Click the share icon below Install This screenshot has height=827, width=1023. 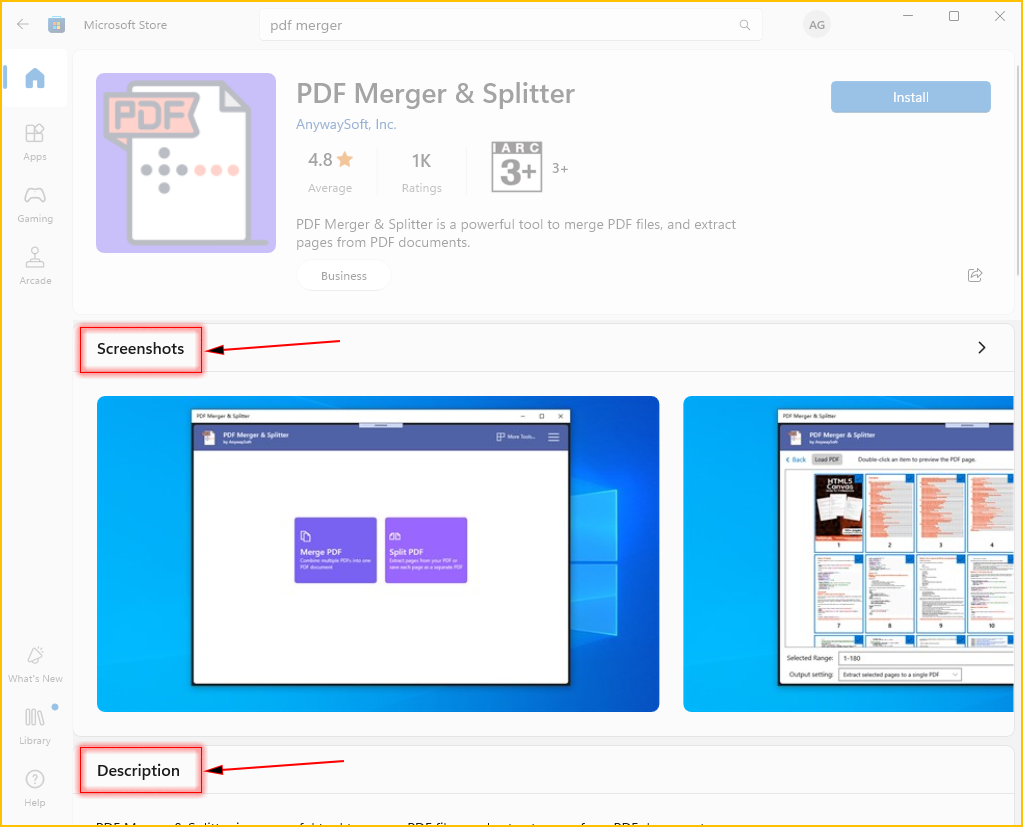coord(975,275)
